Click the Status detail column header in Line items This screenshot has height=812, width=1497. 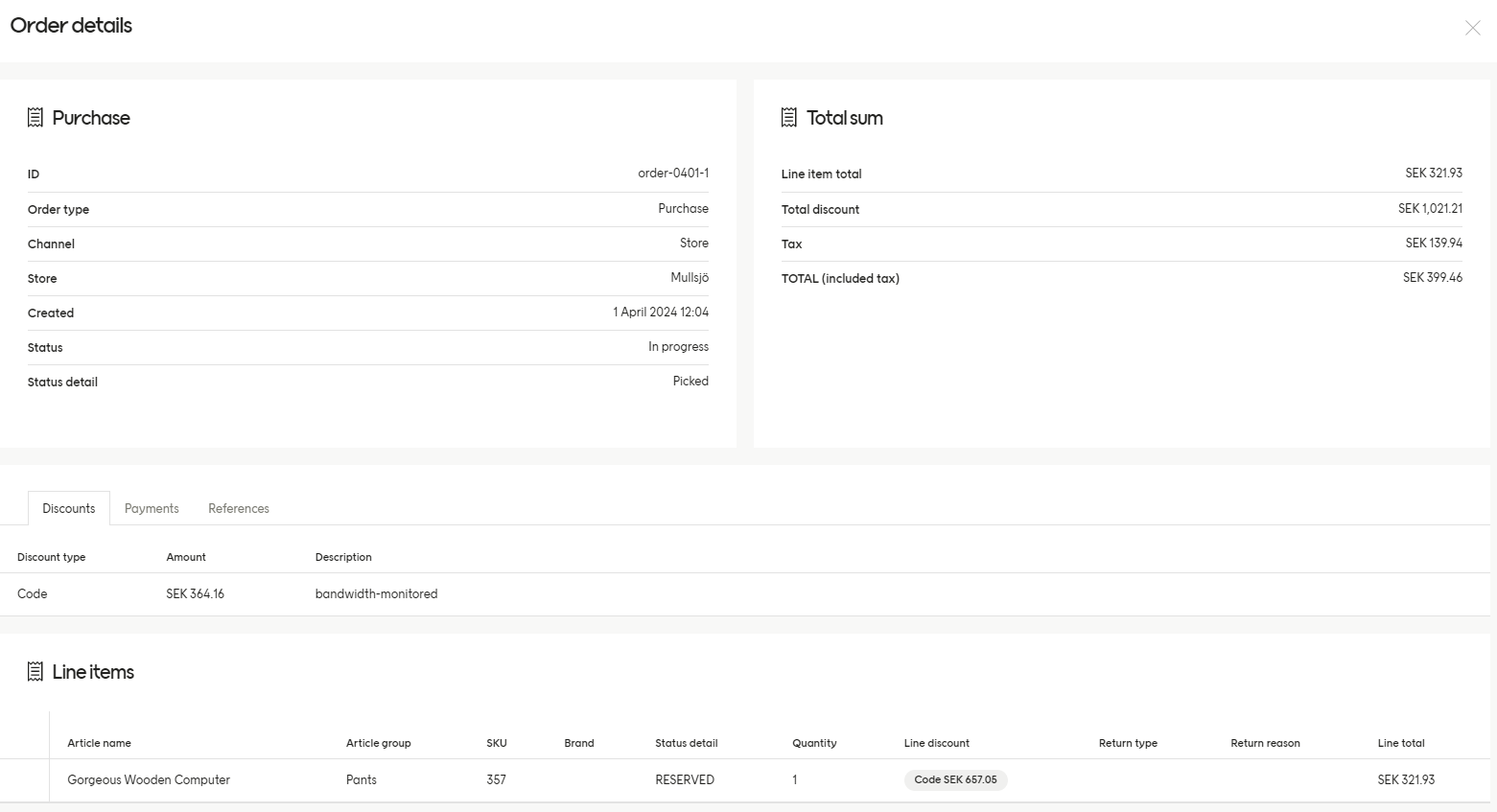point(687,743)
